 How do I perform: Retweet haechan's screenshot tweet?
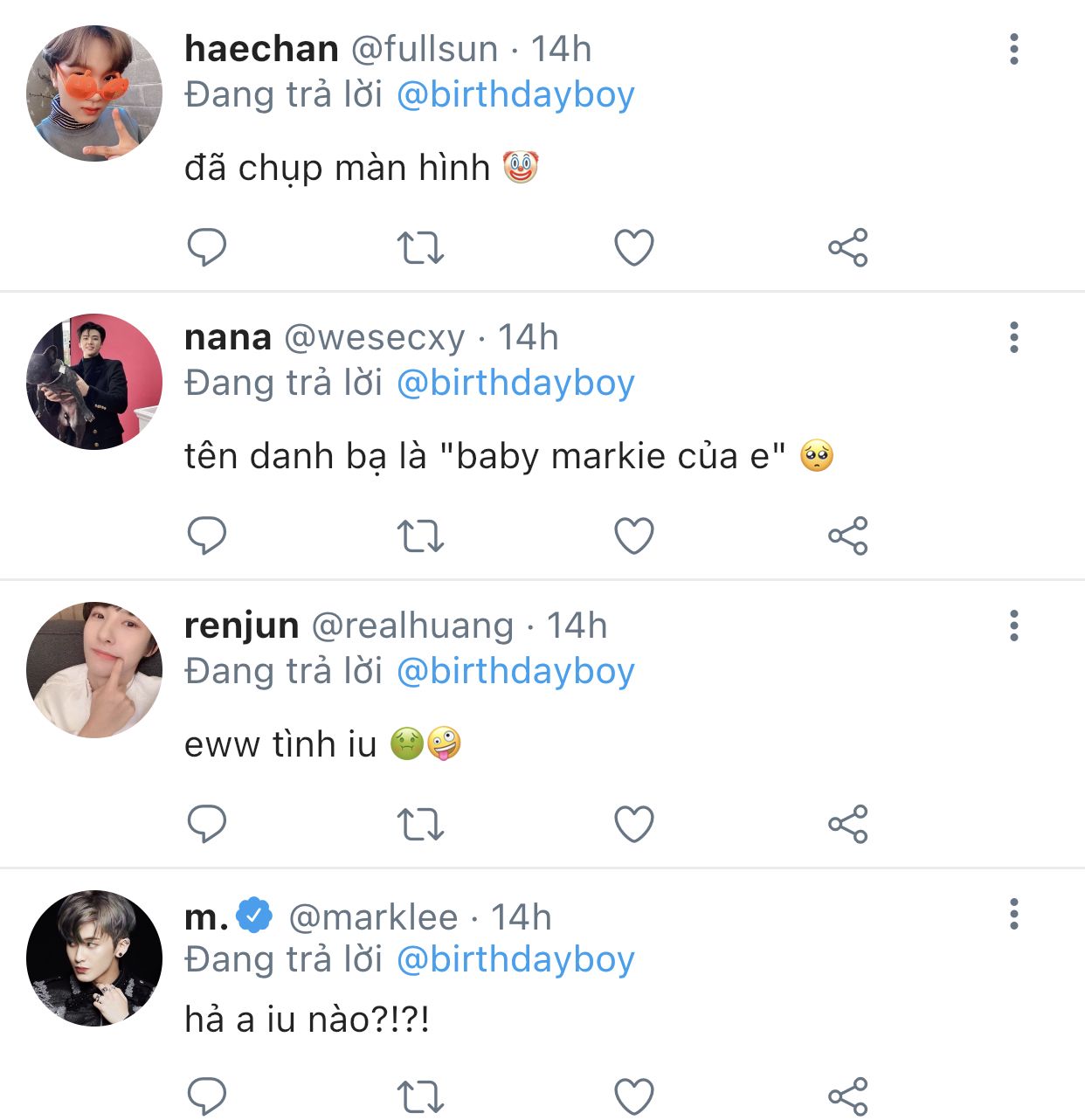pyautogui.click(x=420, y=247)
